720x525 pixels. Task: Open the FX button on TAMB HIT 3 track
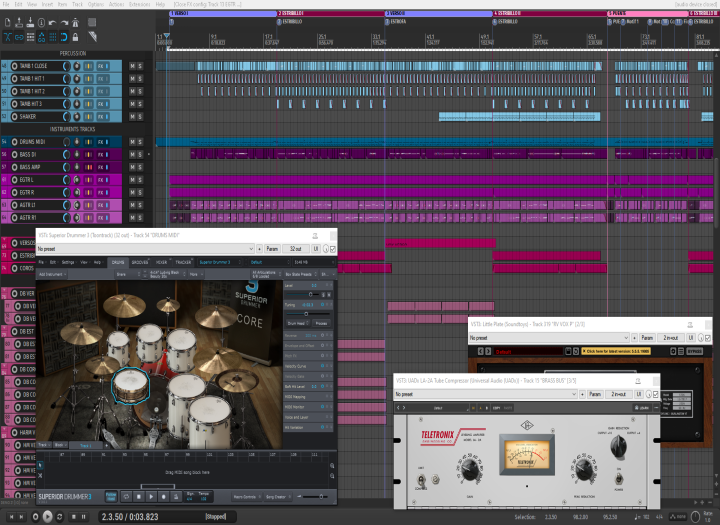[102, 104]
